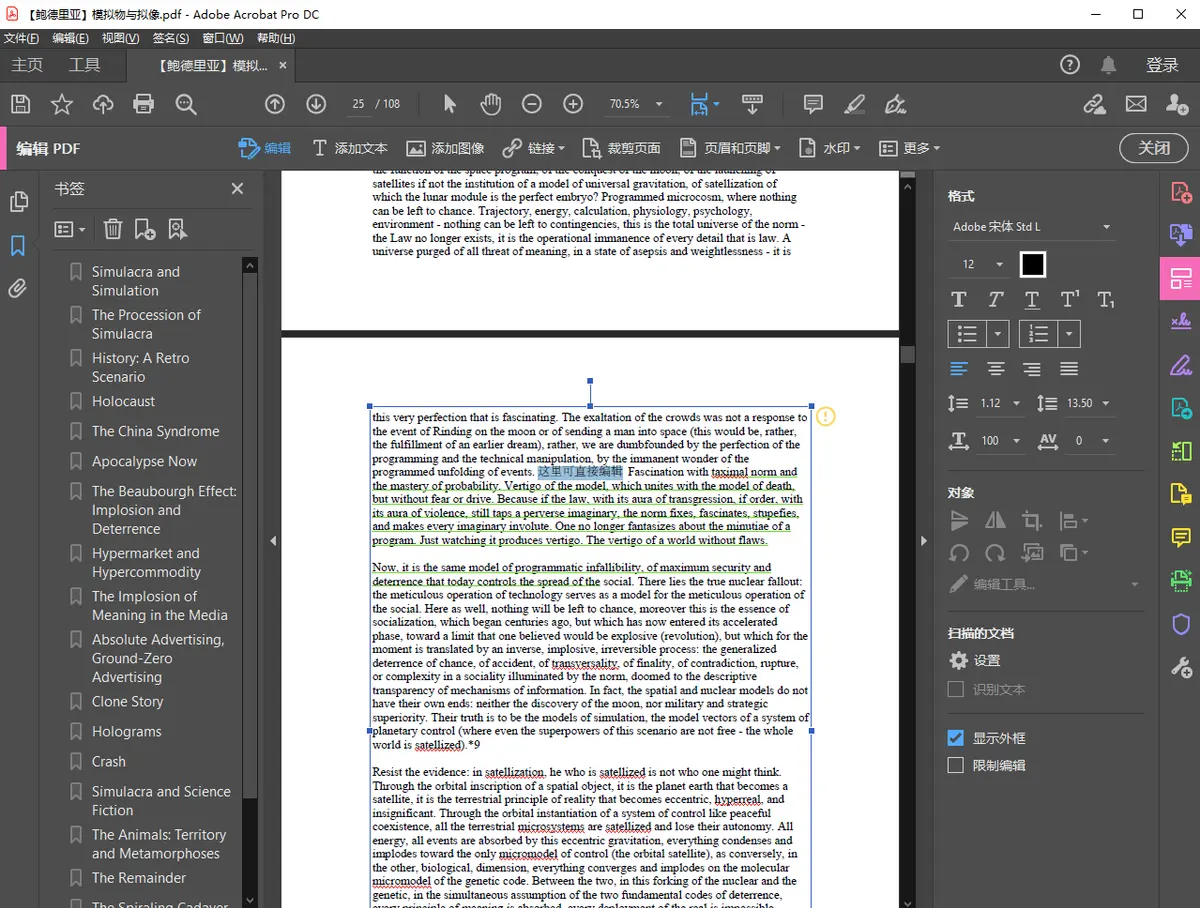Select the arrow selection tool
This screenshot has width=1200, height=908.
coord(449,104)
